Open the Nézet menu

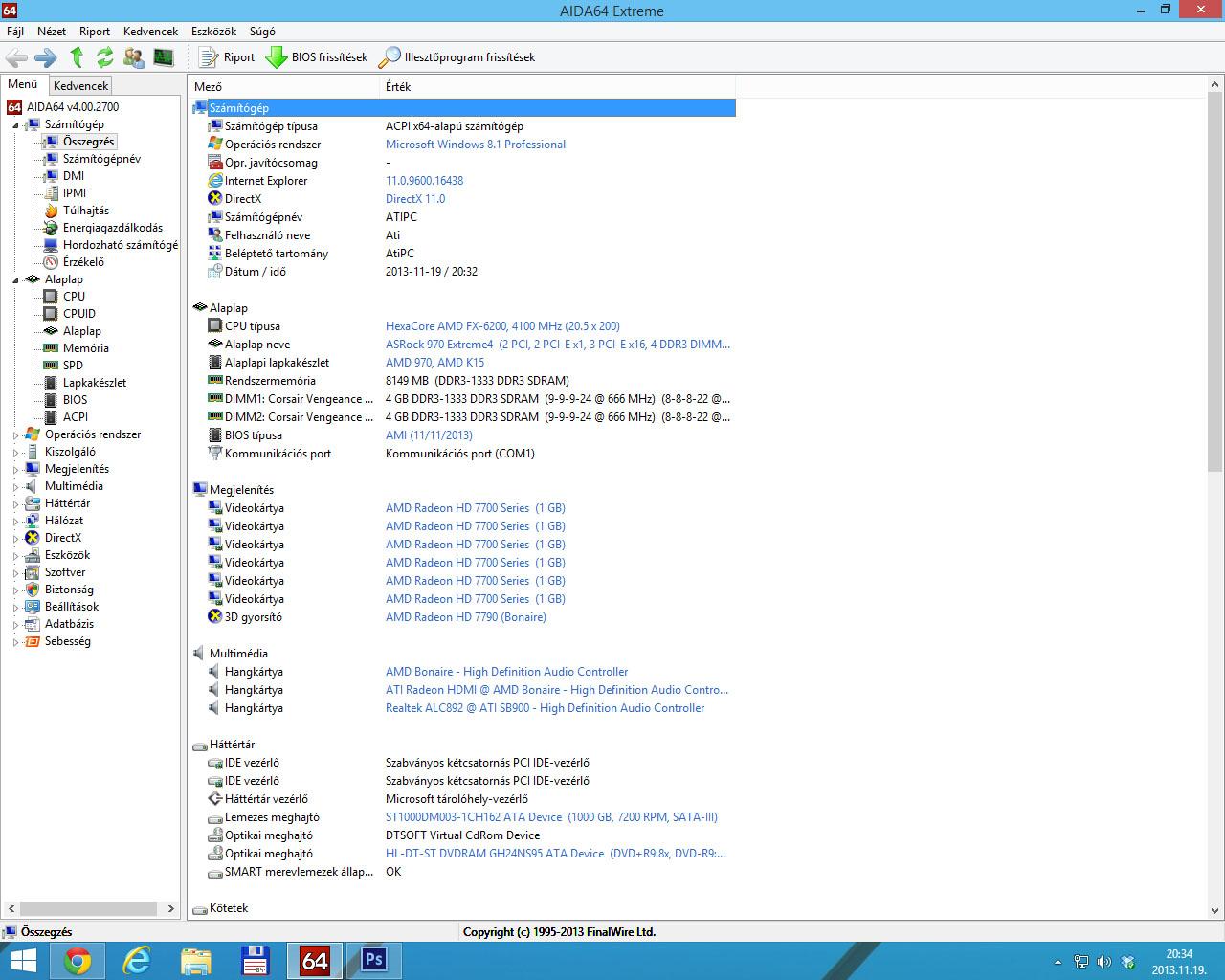tap(52, 32)
